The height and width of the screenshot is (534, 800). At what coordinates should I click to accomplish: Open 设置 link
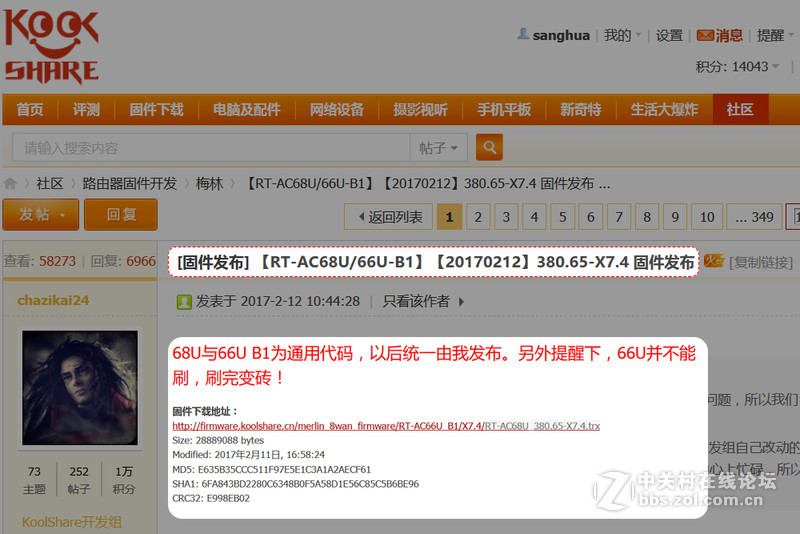pos(669,35)
